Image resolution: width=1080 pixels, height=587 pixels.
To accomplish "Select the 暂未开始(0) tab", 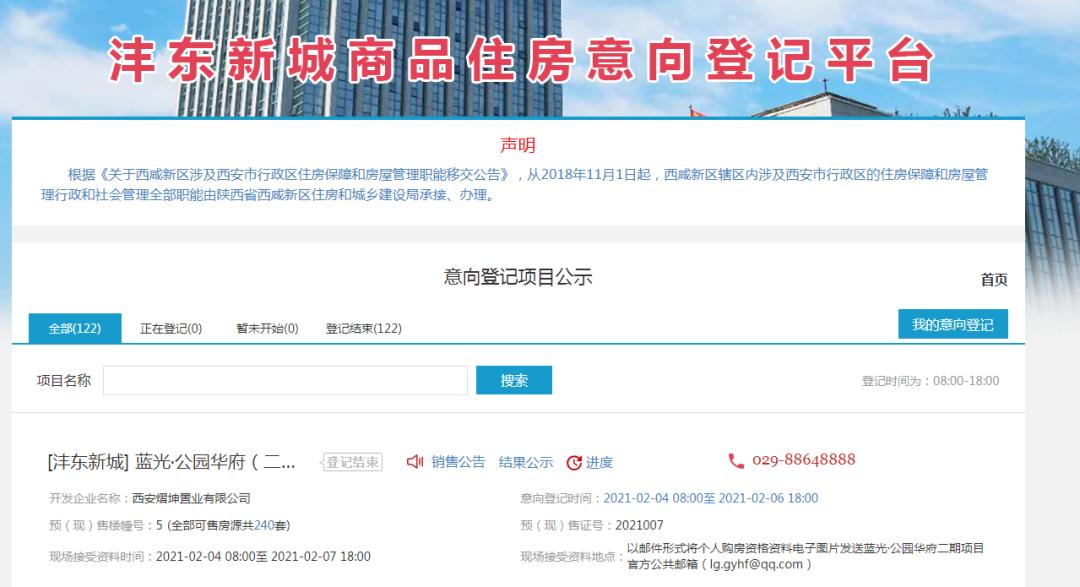I will (268, 328).
